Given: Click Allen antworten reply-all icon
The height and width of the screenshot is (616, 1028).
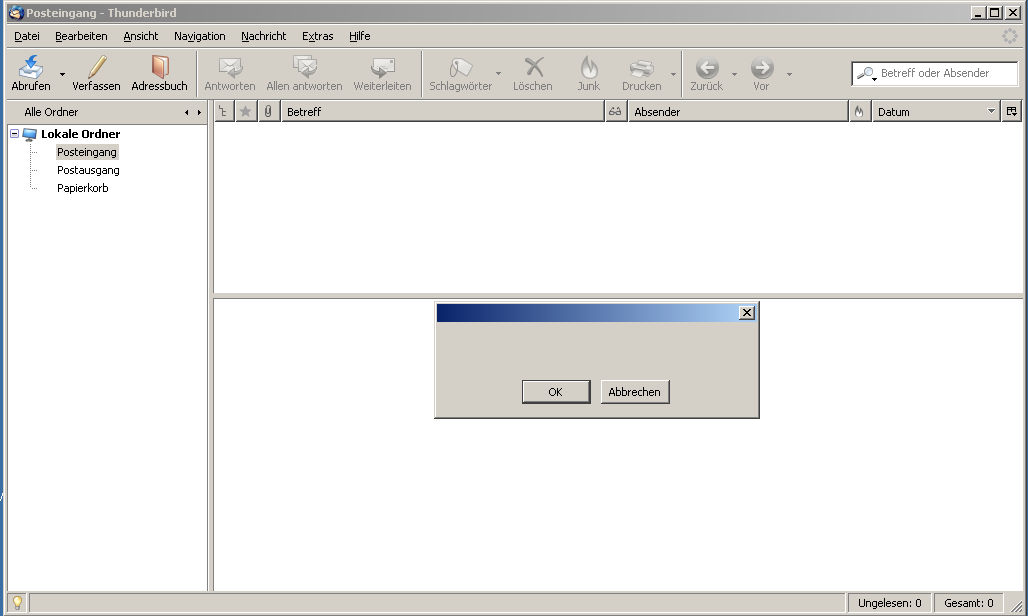Looking at the screenshot, I should pyautogui.click(x=304, y=67).
